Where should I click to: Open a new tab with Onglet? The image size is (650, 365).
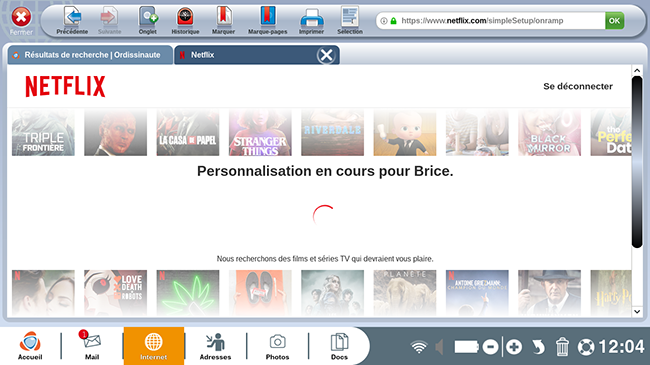148,20
